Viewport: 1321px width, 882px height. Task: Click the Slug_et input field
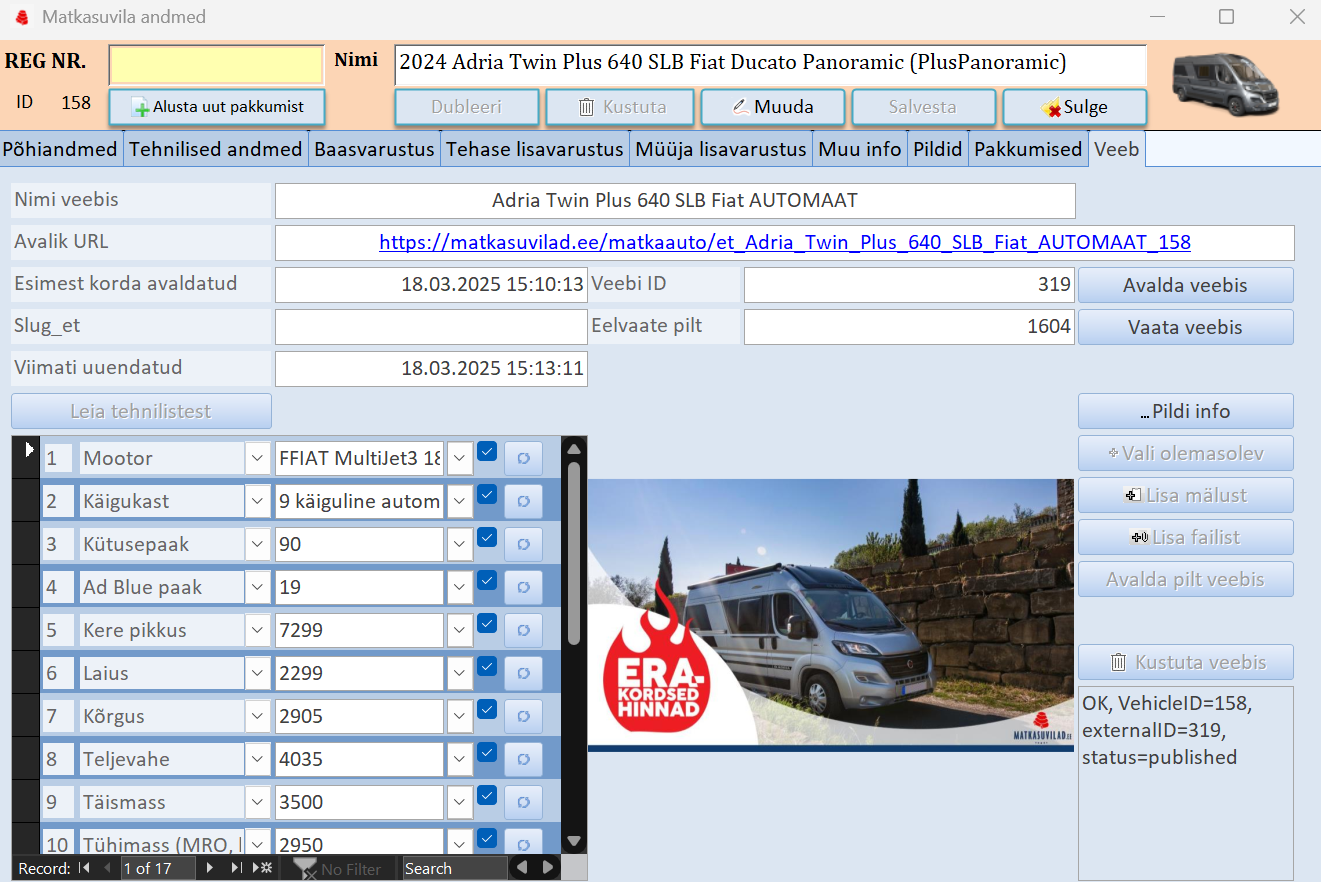[431, 327]
